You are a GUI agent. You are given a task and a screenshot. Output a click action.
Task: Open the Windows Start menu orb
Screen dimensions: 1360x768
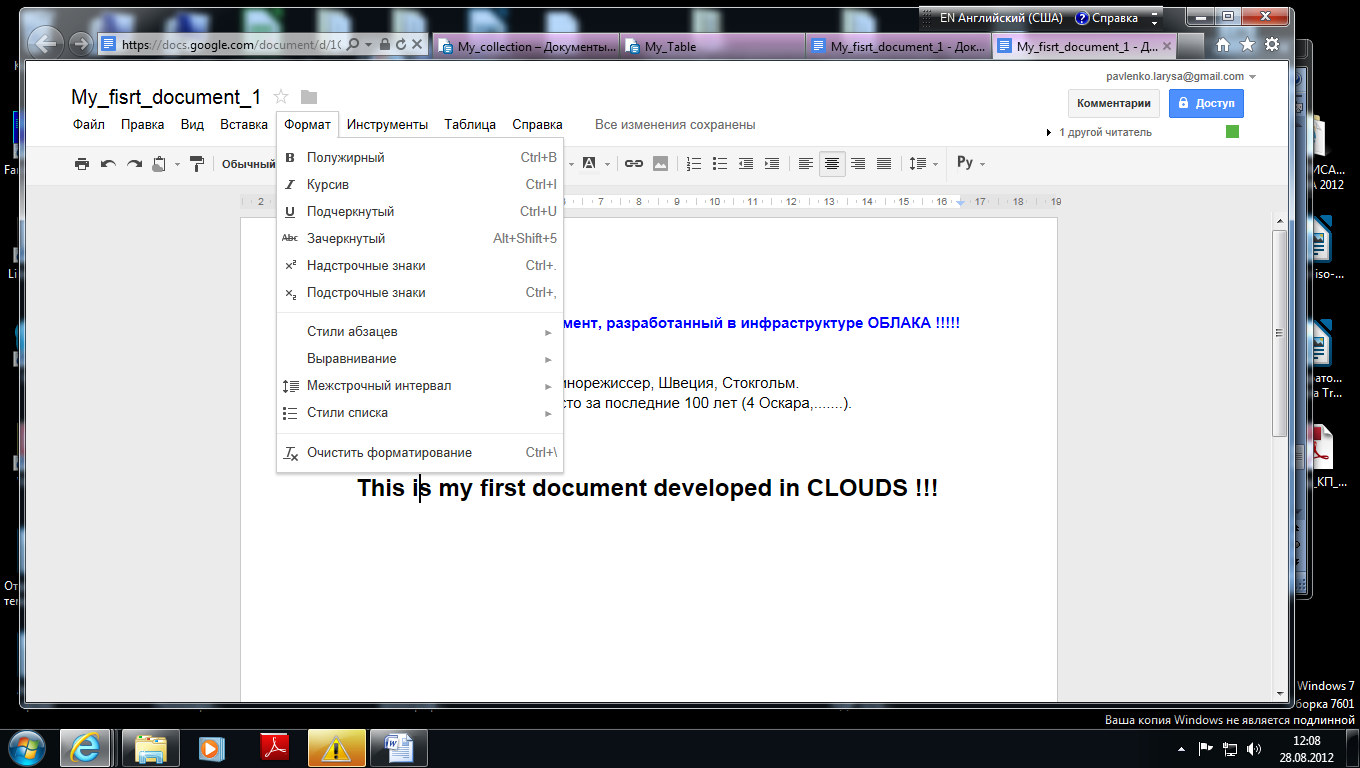[27, 746]
